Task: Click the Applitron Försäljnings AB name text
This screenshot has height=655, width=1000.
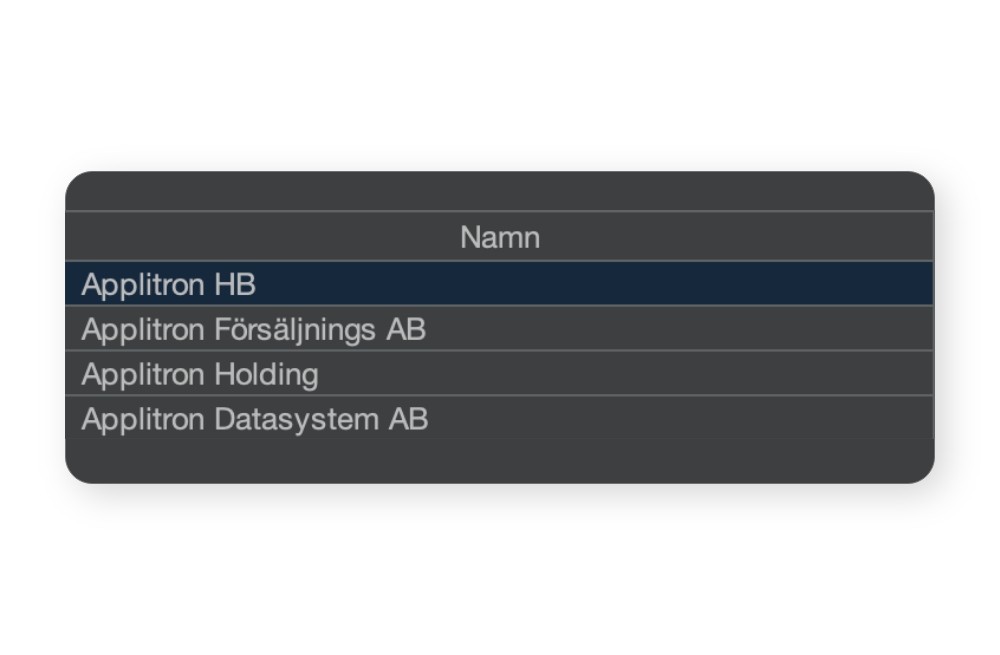Action: (253, 330)
